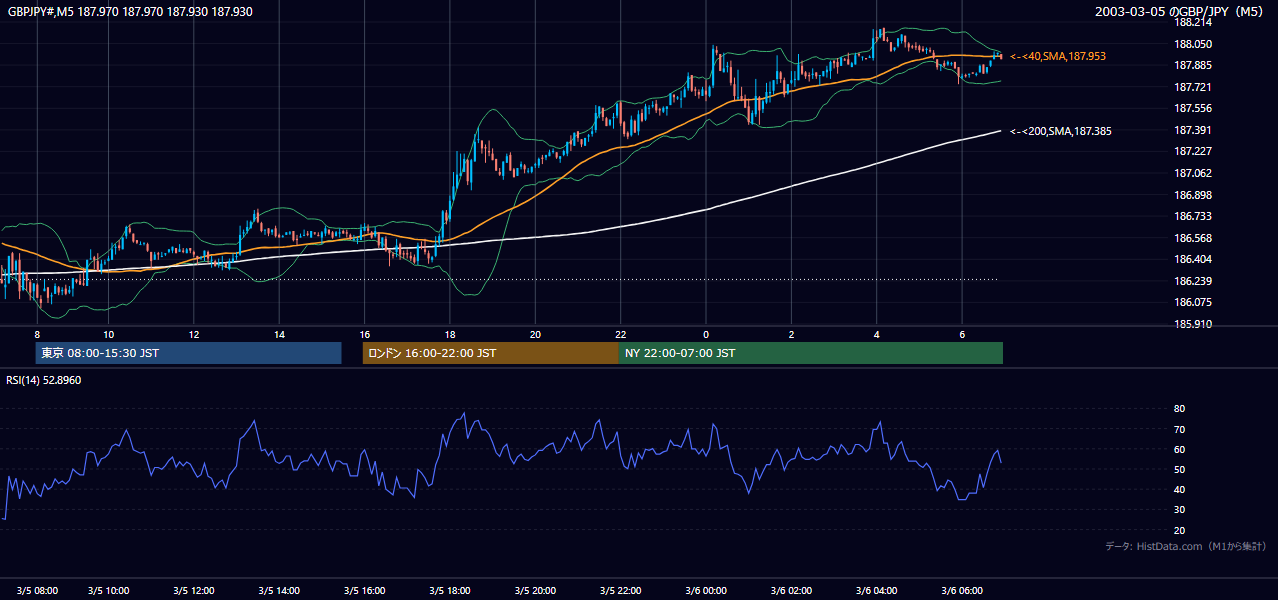This screenshot has height=600, width=1278.
Task: Click the 3/5 14:00 bottom date label
Action: [281, 591]
